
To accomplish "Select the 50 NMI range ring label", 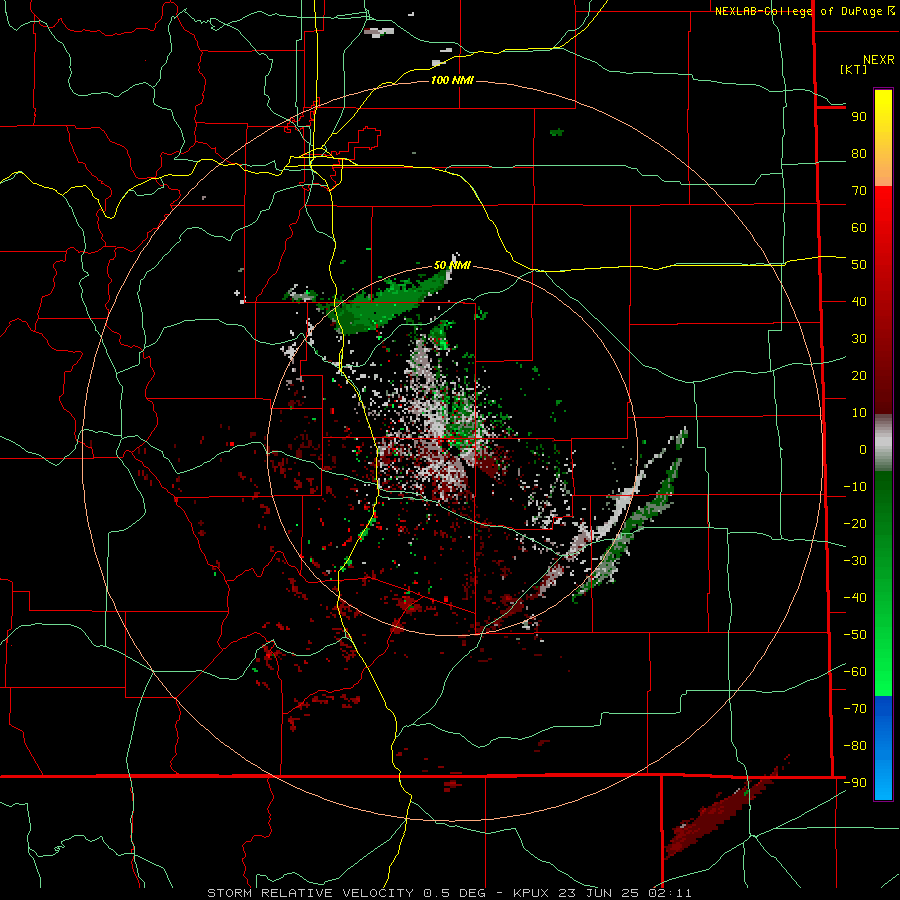I will point(452,265).
